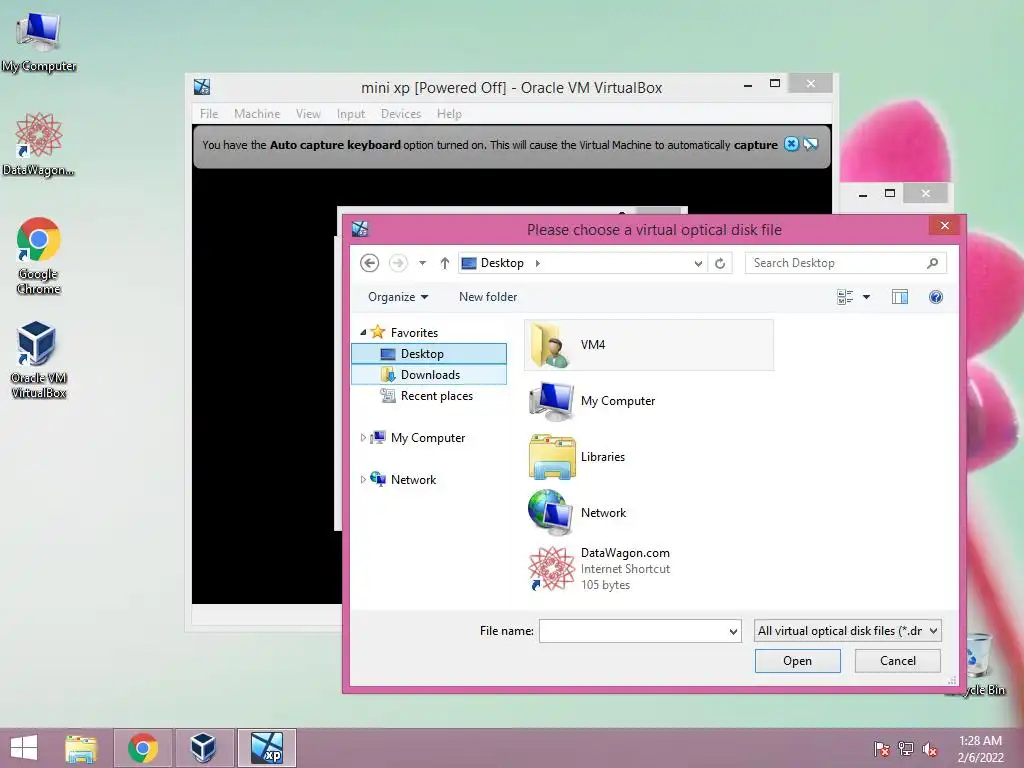Open network status tray icon
The height and width of the screenshot is (768, 1024).
[906, 749]
